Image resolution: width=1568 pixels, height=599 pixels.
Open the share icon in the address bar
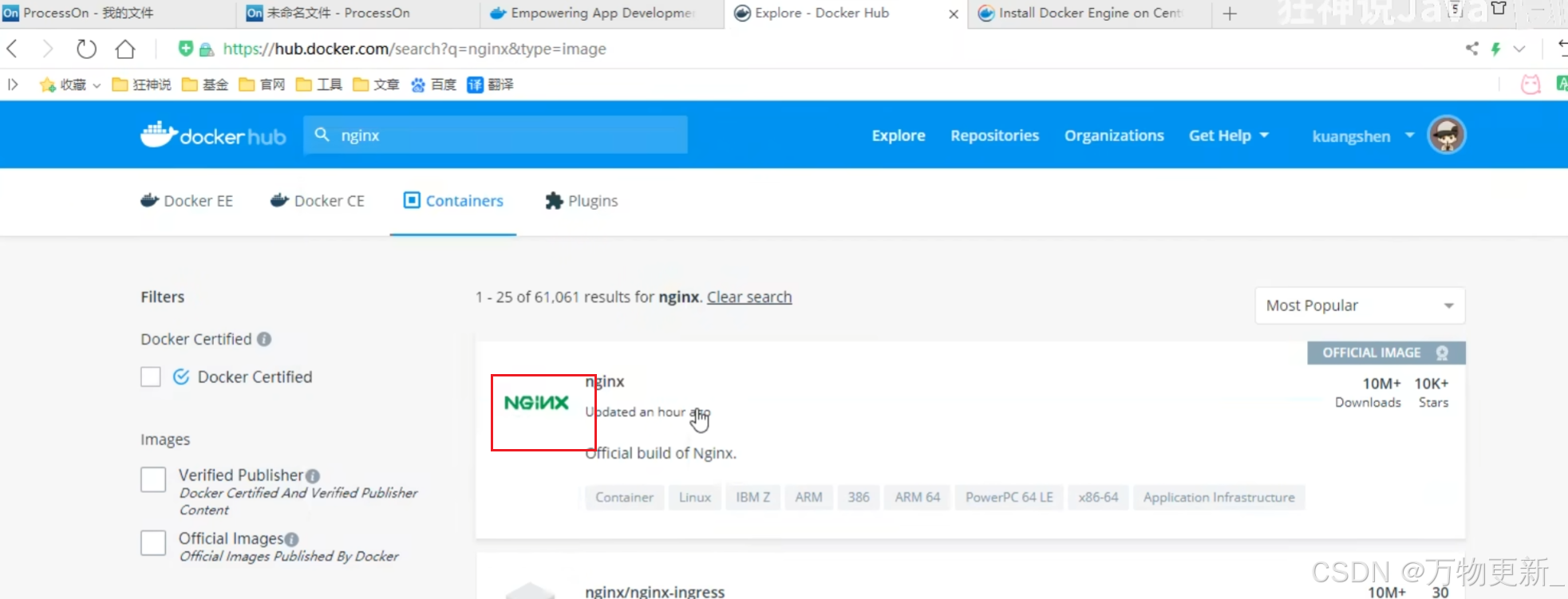click(x=1471, y=49)
